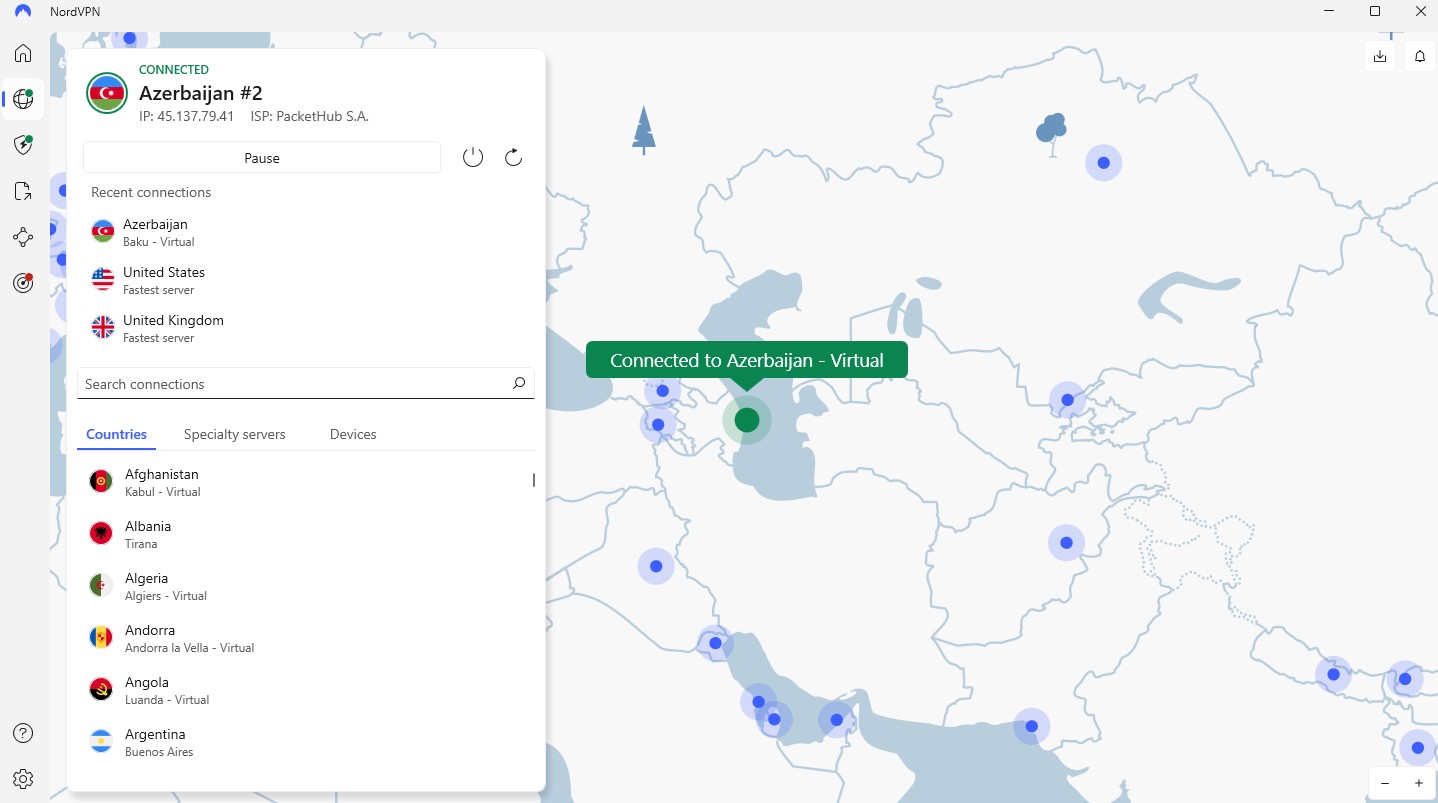Open the file sharing sidebar icon
1438x803 pixels.
point(23,191)
